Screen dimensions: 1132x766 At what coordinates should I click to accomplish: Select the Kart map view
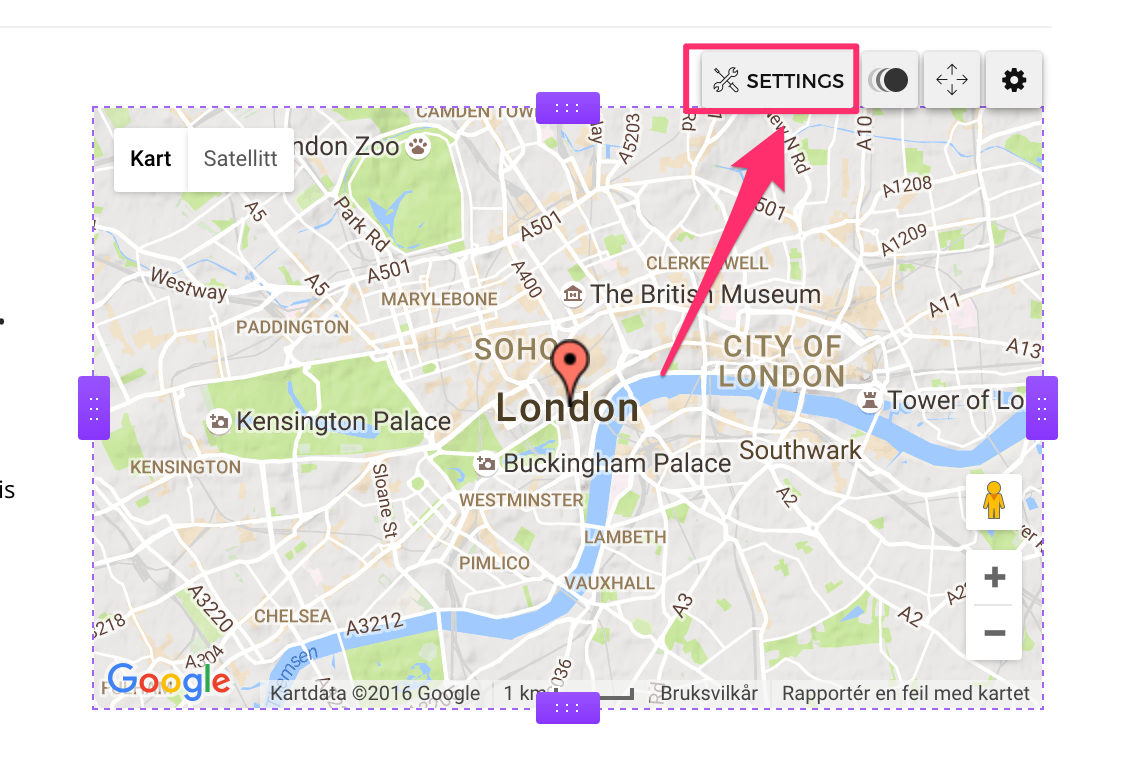point(151,159)
